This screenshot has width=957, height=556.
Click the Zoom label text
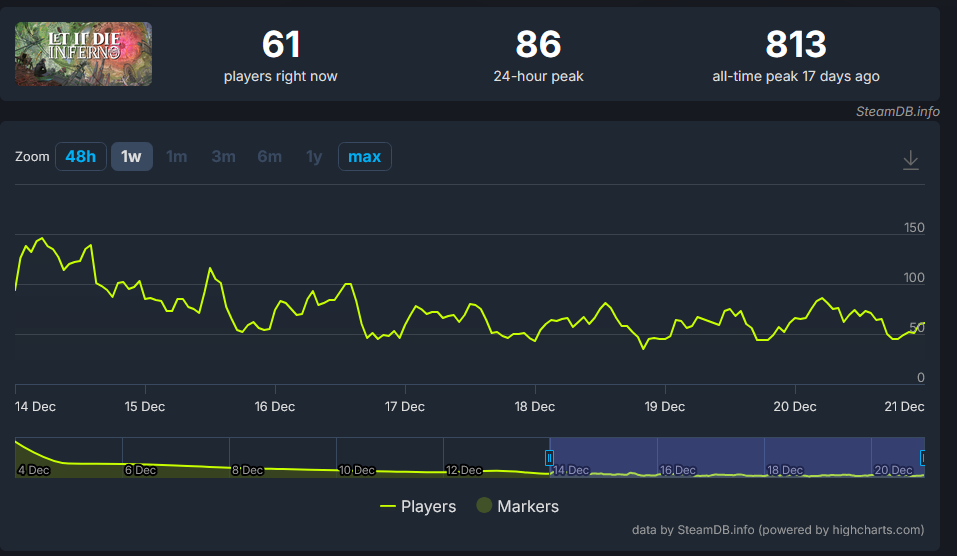pos(32,157)
